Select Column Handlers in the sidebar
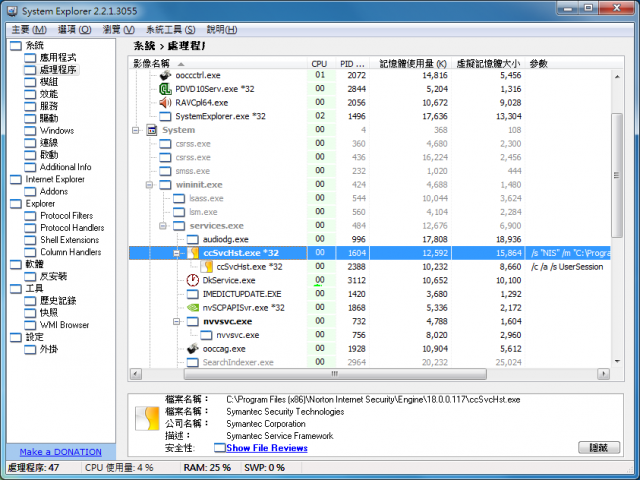 (x=71, y=252)
